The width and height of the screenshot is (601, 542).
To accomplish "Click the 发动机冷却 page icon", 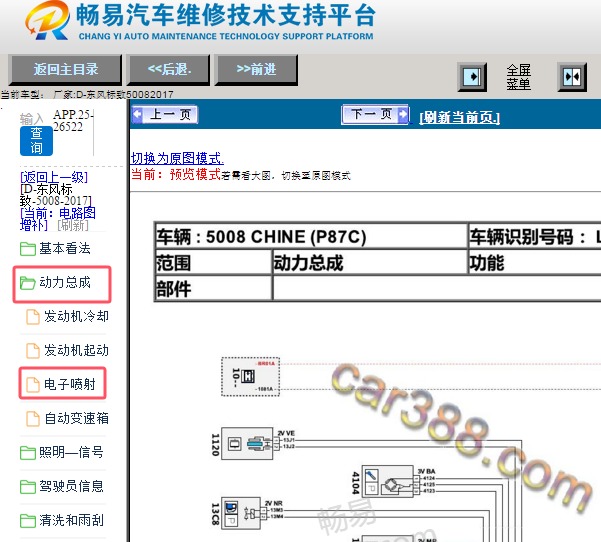I will pyautogui.click(x=33, y=317).
